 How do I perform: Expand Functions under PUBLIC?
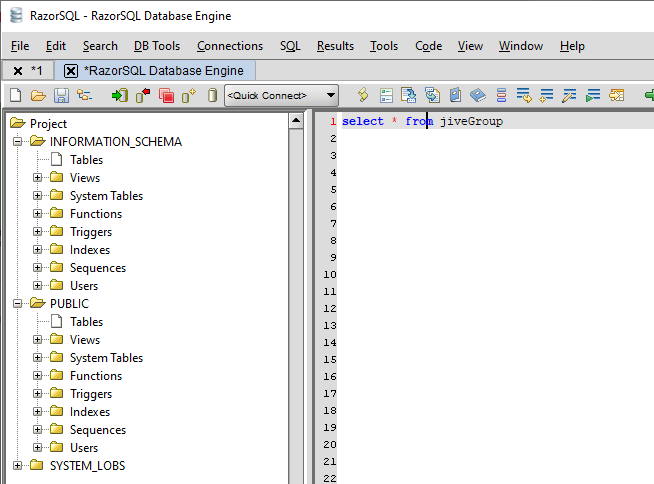38,376
